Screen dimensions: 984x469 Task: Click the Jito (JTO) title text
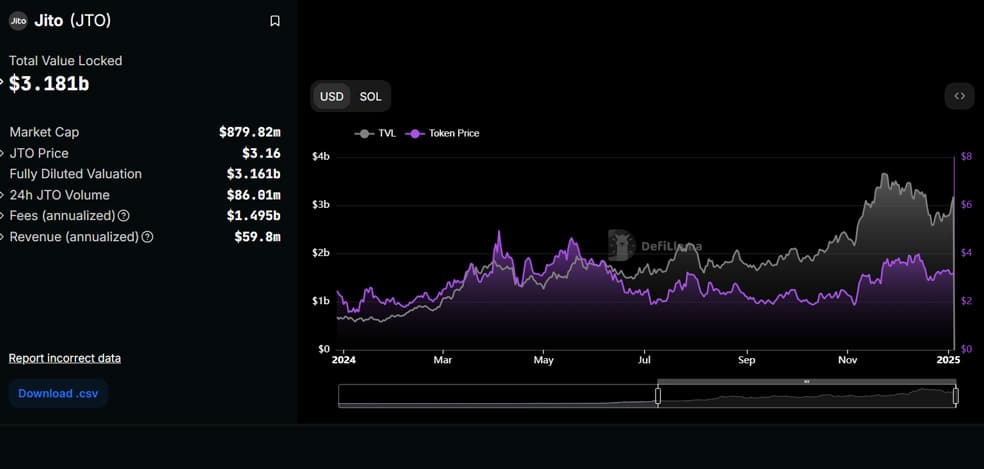73,21
